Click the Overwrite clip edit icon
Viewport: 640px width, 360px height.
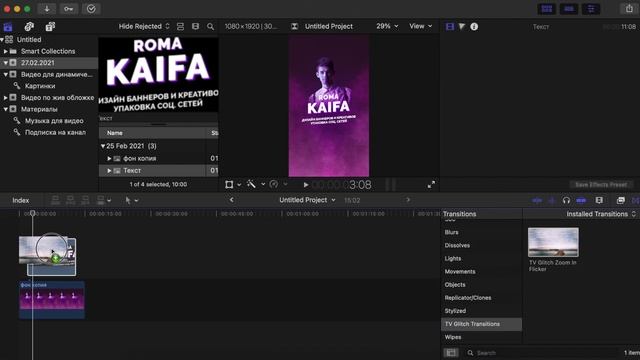[x=100, y=200]
